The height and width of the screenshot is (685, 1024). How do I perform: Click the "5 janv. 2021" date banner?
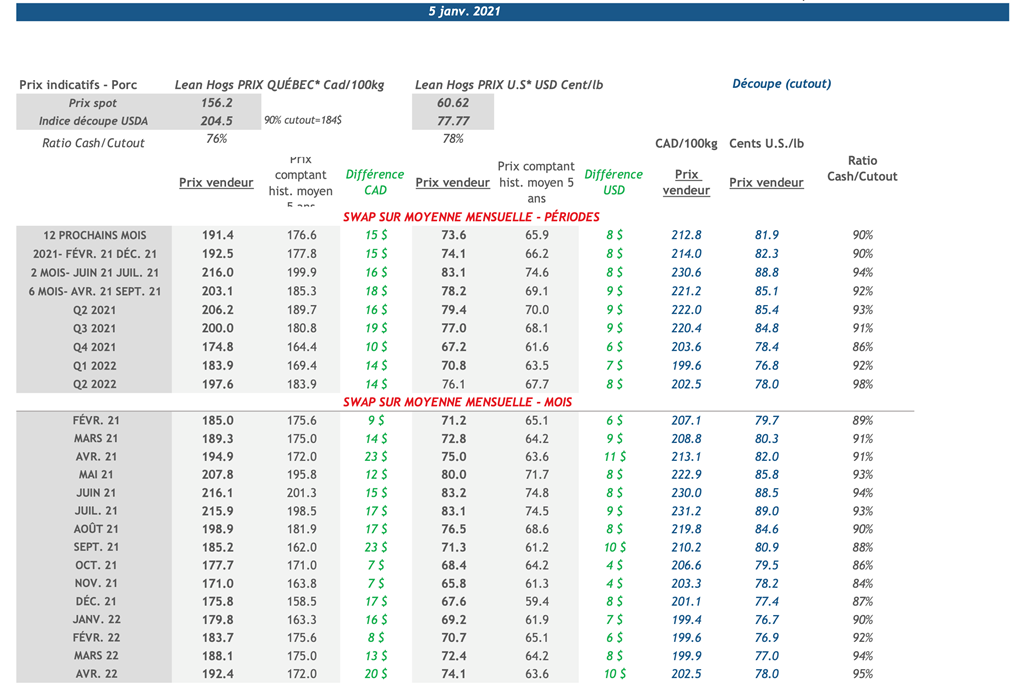[464, 12]
